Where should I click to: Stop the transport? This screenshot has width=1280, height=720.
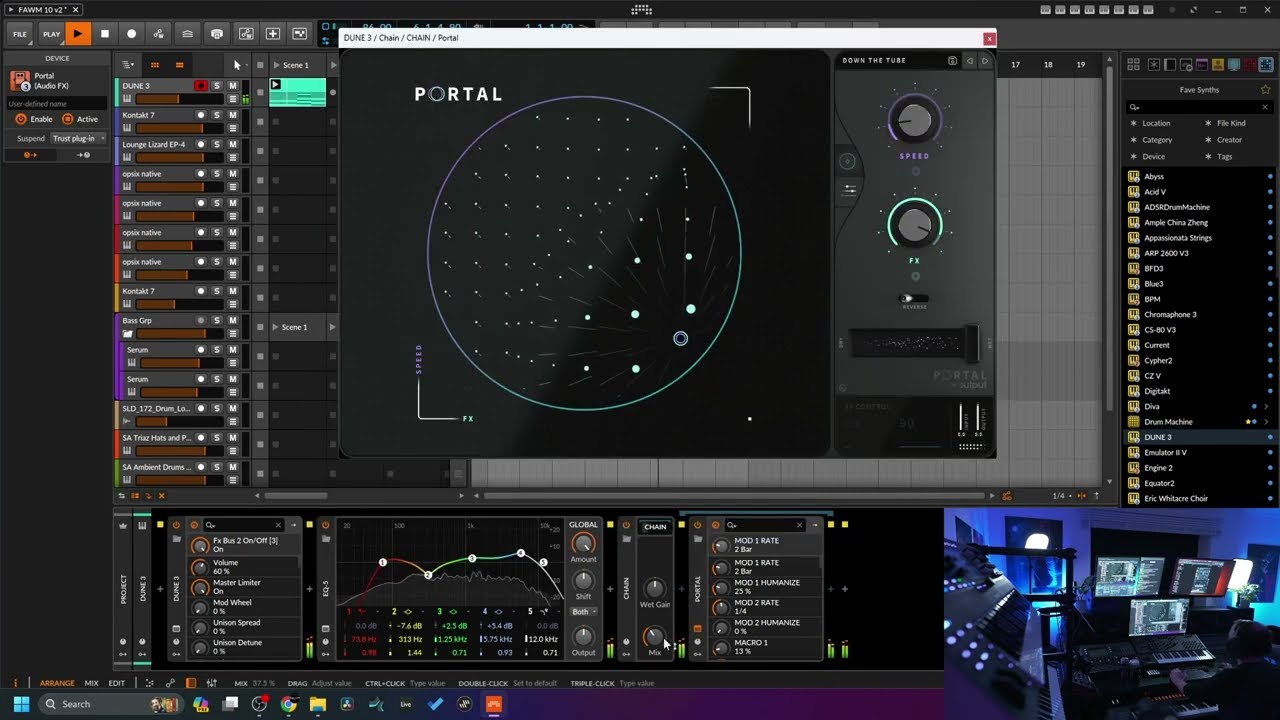coord(105,33)
